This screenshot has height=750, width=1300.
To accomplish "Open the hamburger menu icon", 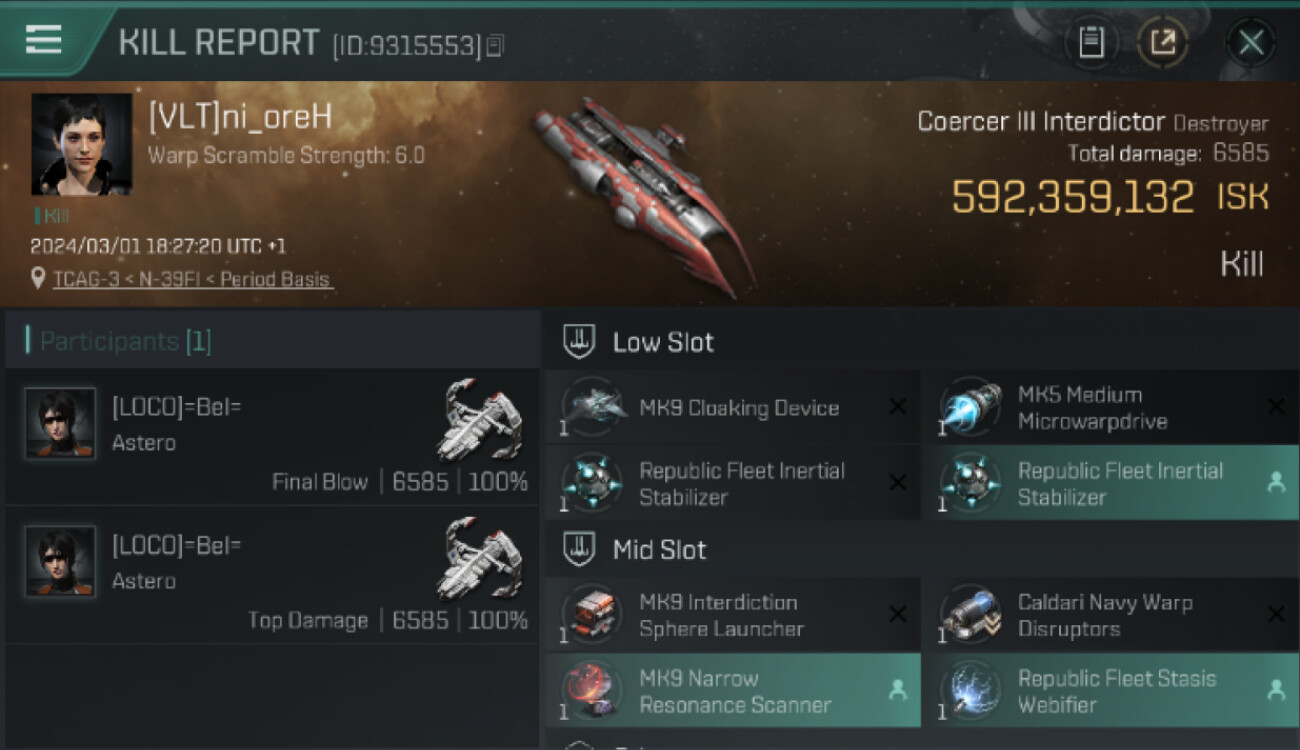I will [44, 39].
